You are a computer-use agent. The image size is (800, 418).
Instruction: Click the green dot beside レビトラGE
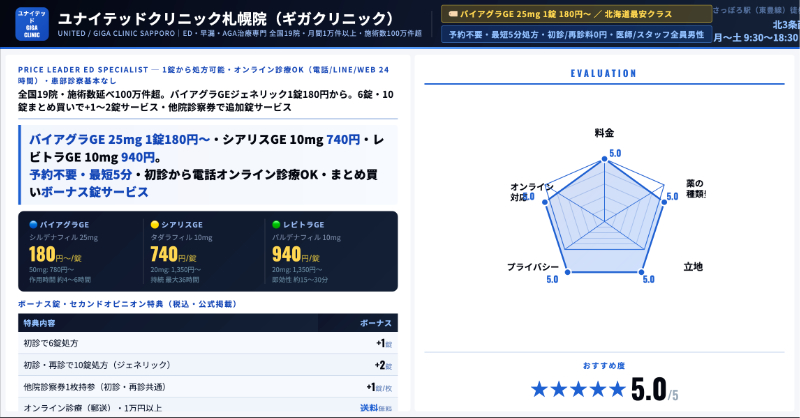click(277, 224)
